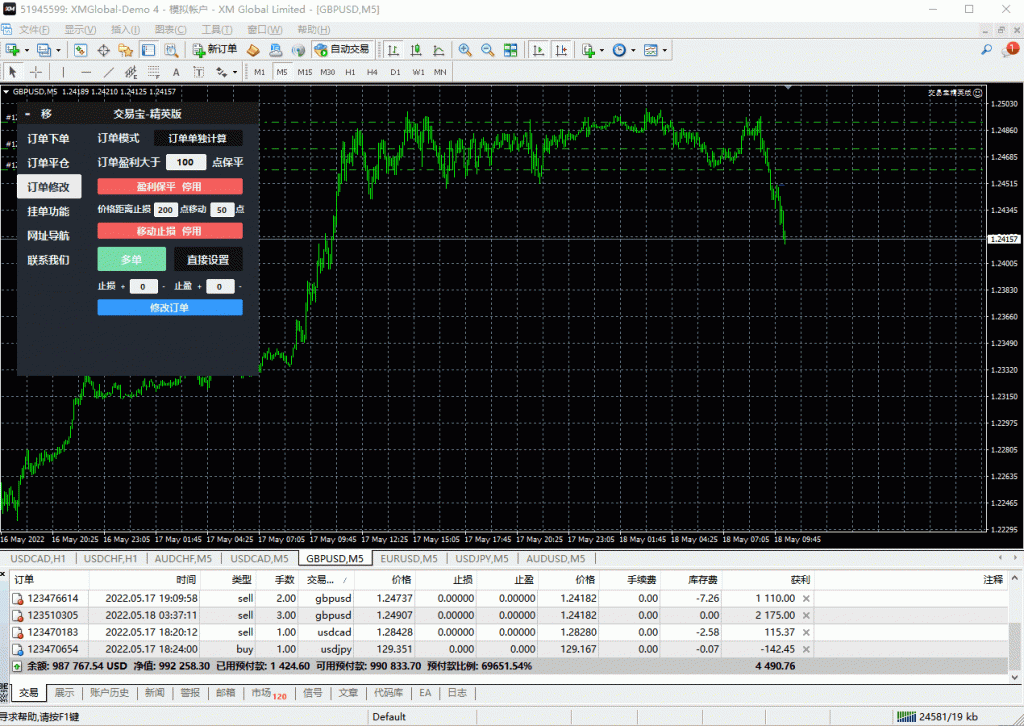Expand the chart templates dropdown arrow
Screen dimensions: 1024x726
pyautogui.click(x=664, y=50)
